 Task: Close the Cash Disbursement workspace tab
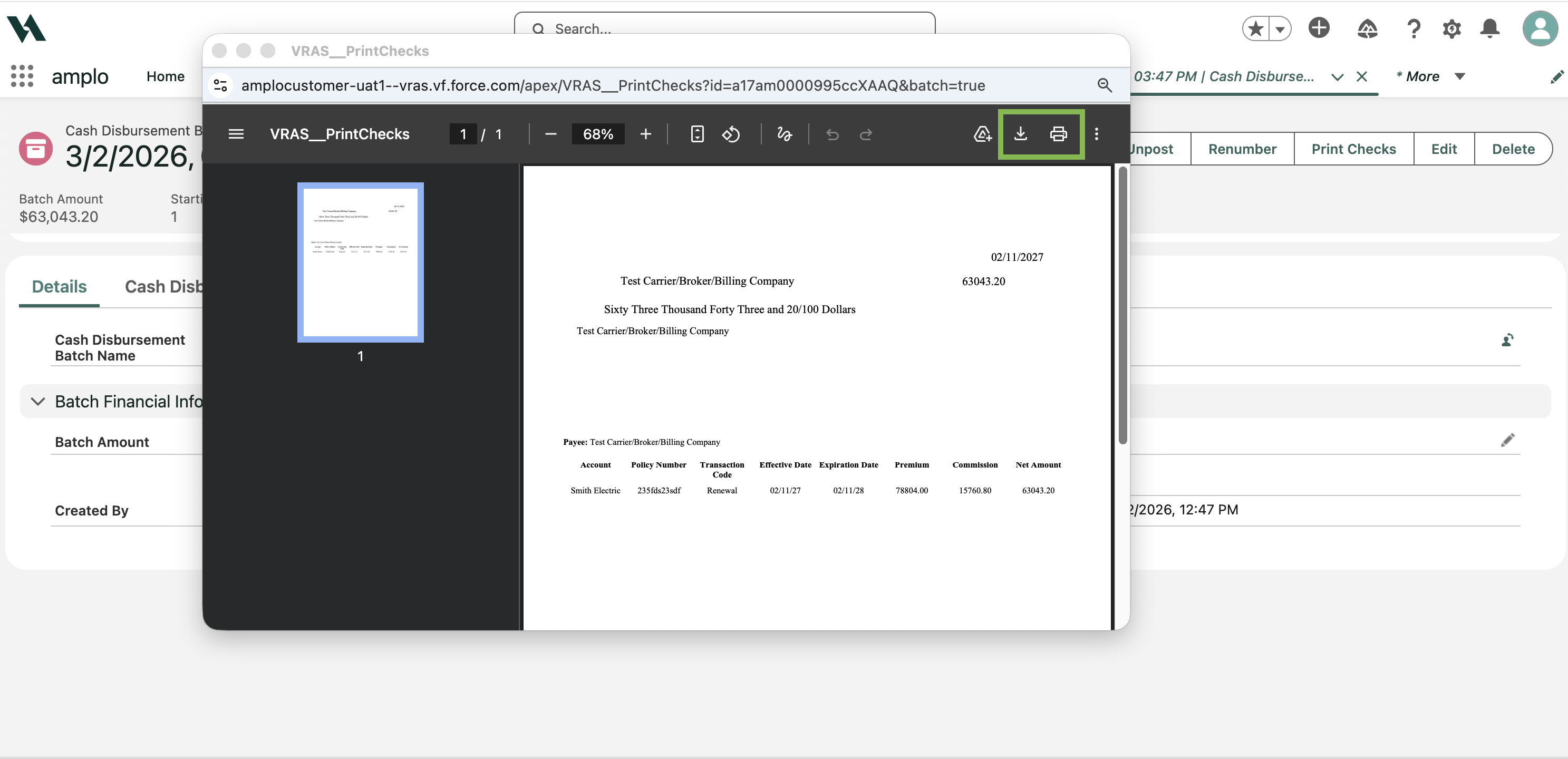tap(1362, 77)
